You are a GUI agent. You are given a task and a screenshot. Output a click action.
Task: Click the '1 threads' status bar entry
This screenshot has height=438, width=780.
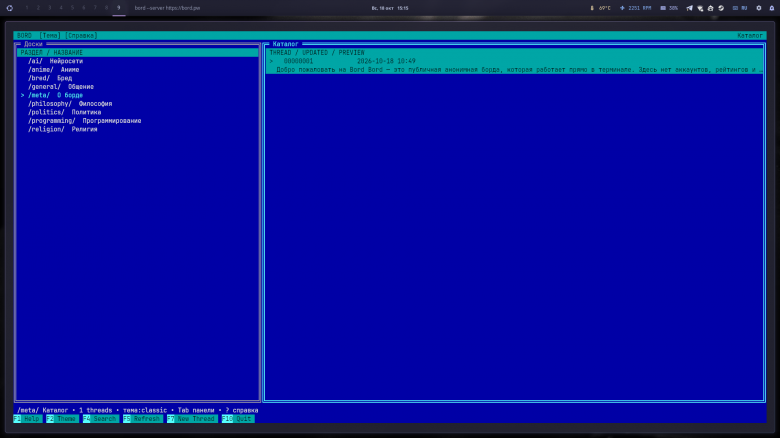(96, 410)
